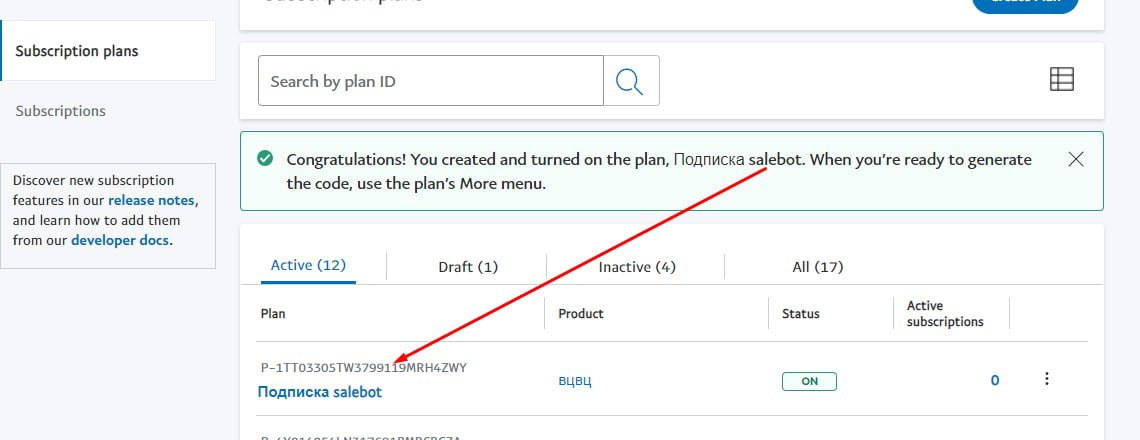Image resolution: width=1140 pixels, height=440 pixels.
Task: Open the Inactive (4) tab
Action: point(637,267)
